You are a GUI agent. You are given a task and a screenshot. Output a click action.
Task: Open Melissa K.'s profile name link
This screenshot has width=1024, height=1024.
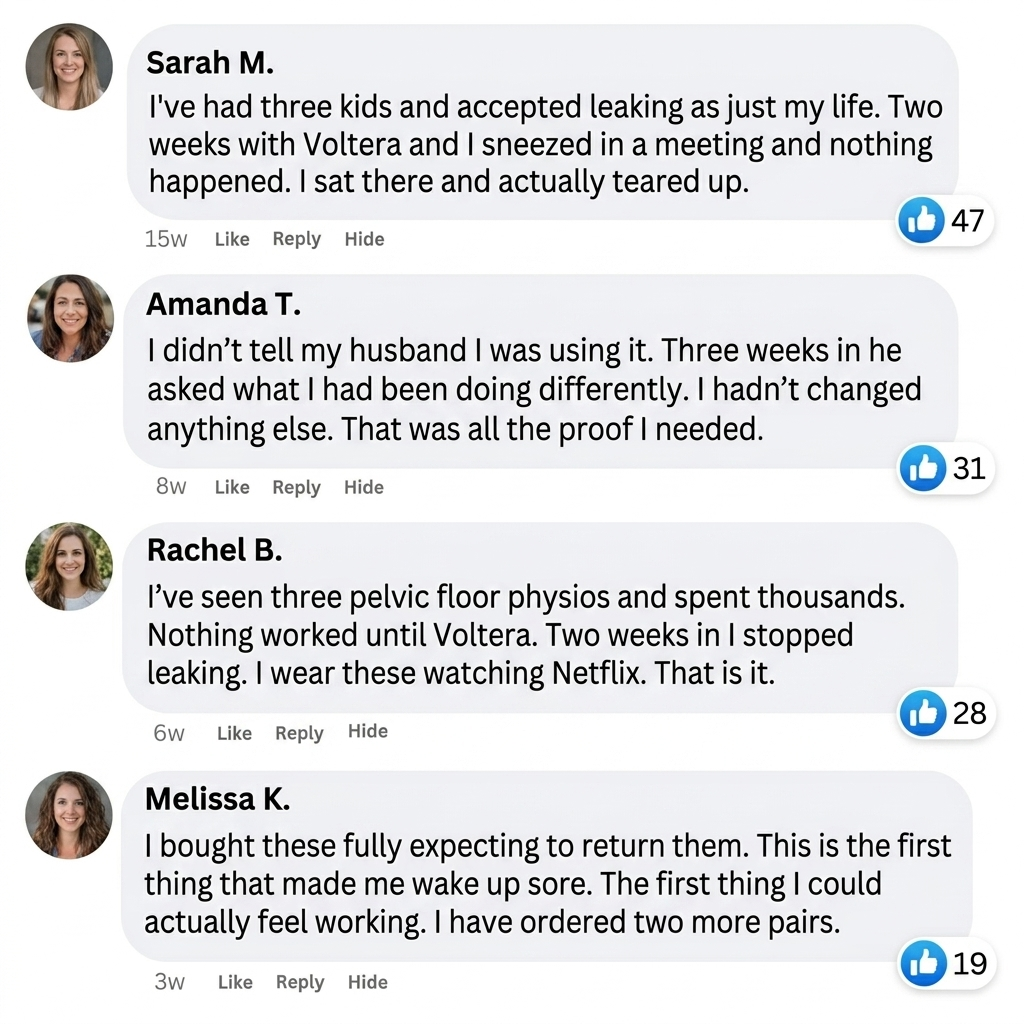pos(217,799)
